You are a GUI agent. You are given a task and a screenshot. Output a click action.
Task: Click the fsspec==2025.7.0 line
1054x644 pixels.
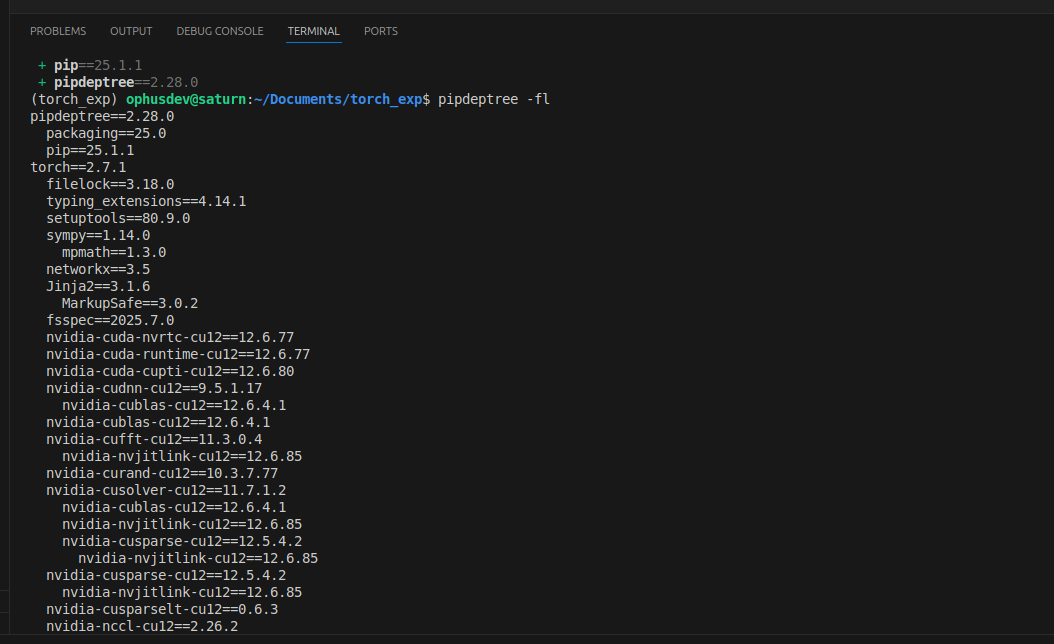point(110,320)
